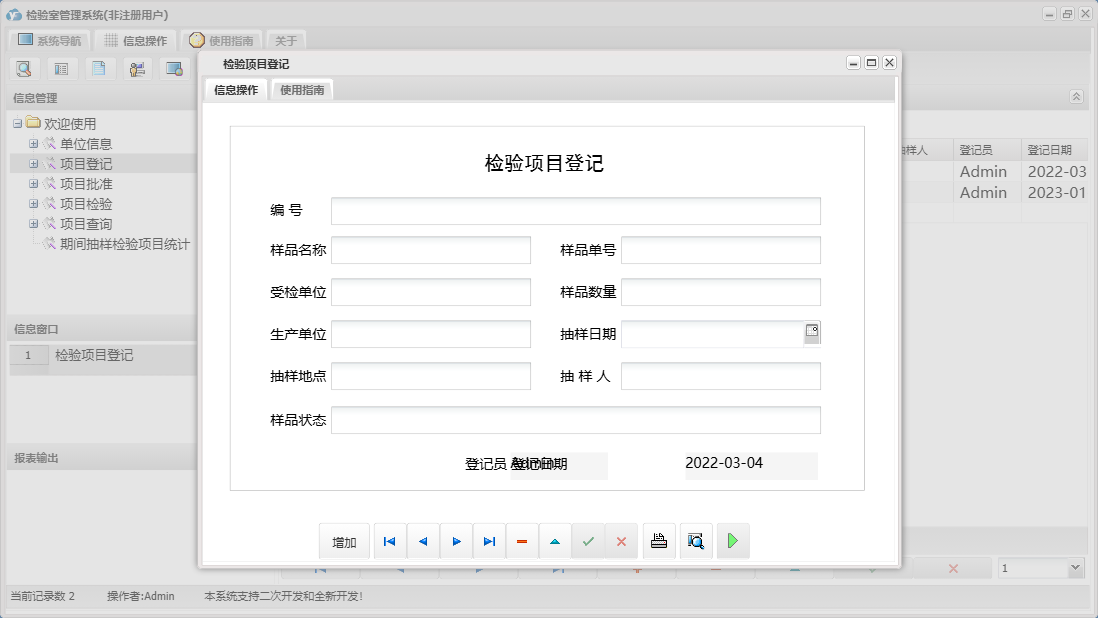
Task: Go to the next record
Action: tap(456, 540)
